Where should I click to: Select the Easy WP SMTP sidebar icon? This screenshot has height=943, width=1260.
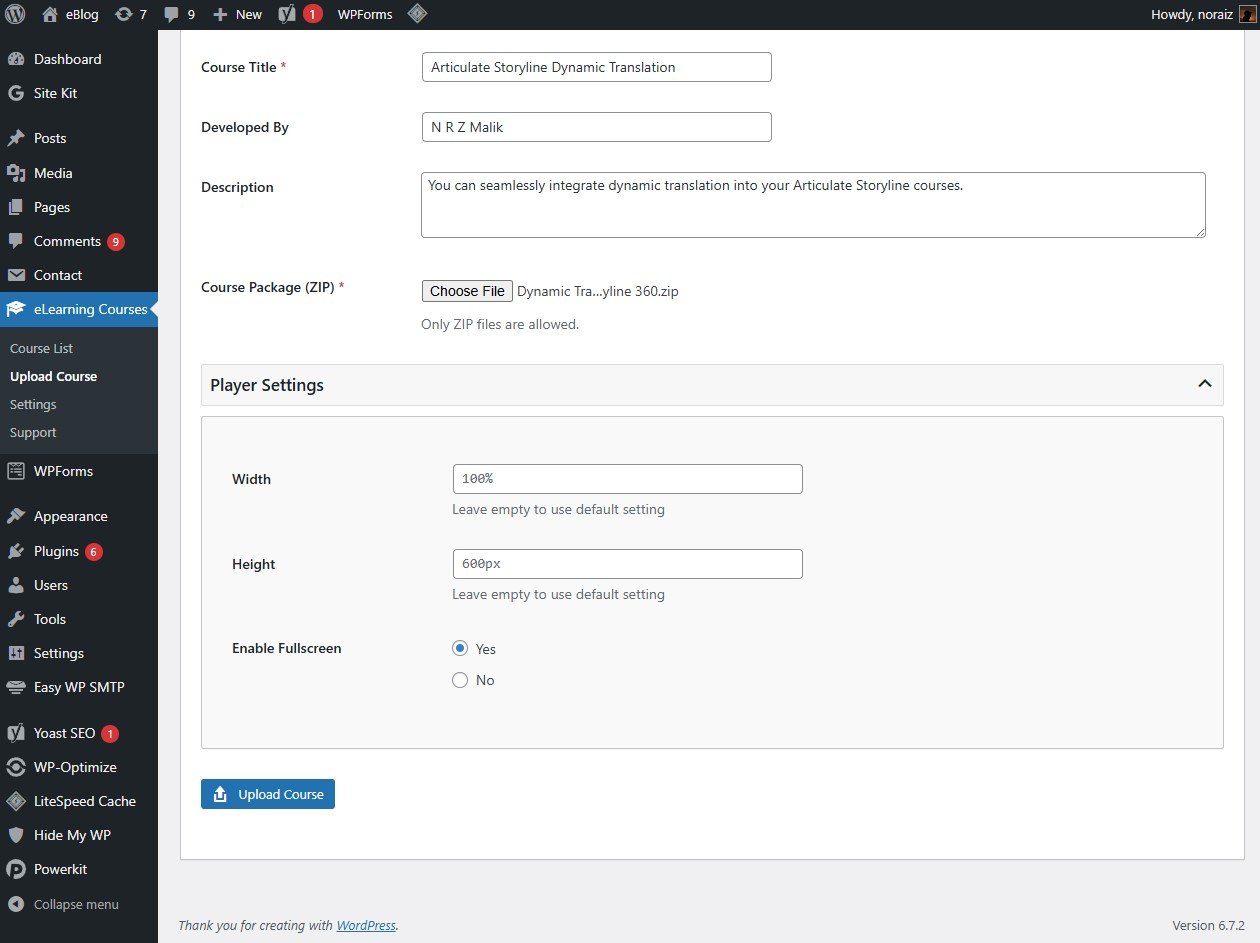tap(16, 687)
